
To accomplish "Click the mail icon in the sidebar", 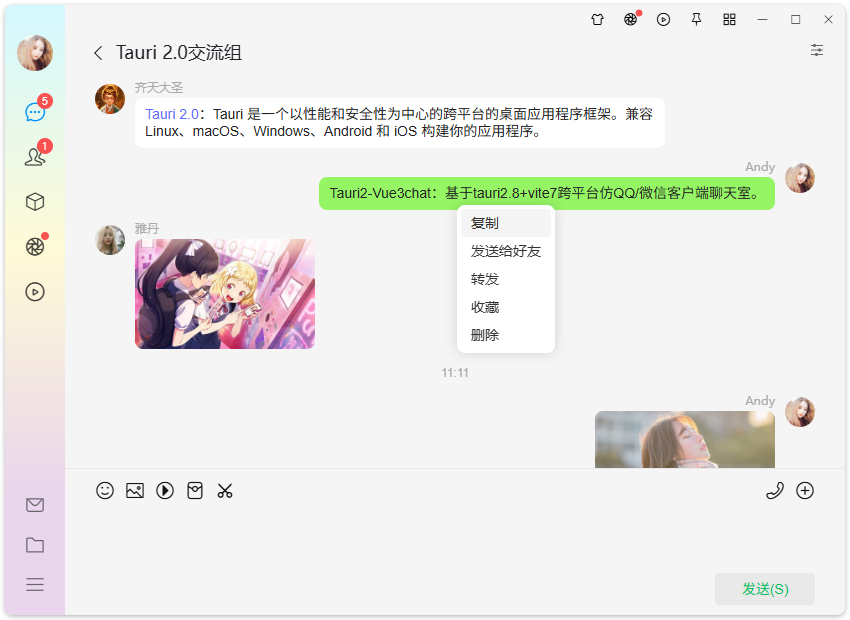I will point(35,505).
